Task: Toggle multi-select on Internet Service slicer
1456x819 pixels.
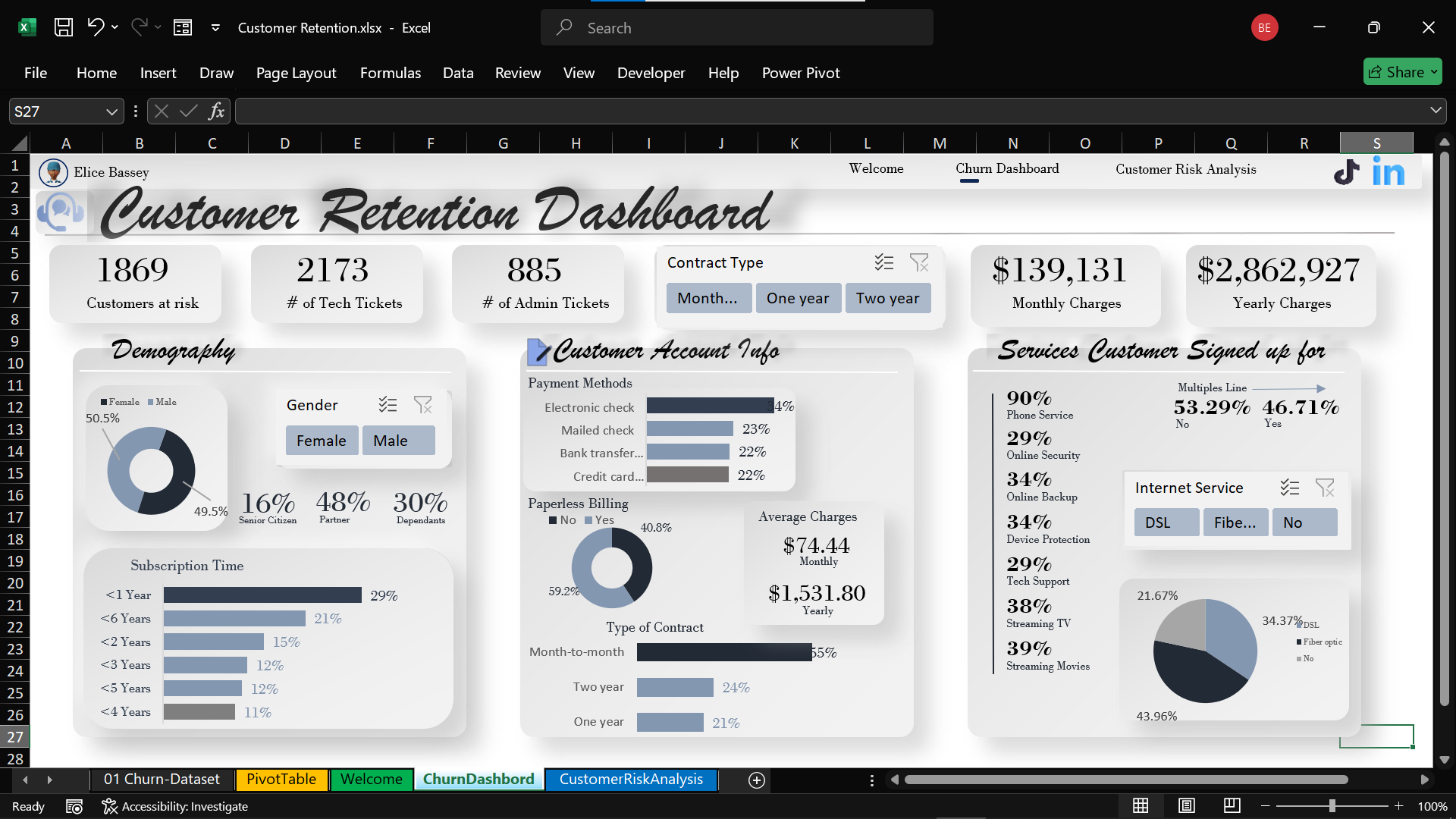Action: [1289, 488]
